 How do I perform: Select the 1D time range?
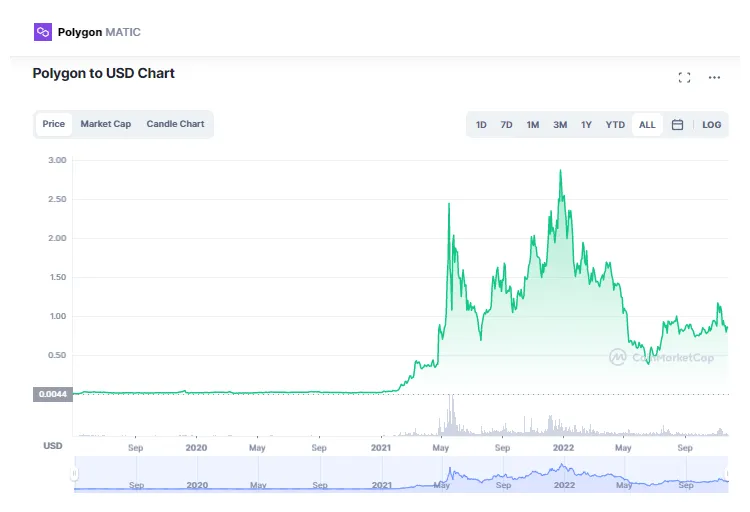coord(481,125)
